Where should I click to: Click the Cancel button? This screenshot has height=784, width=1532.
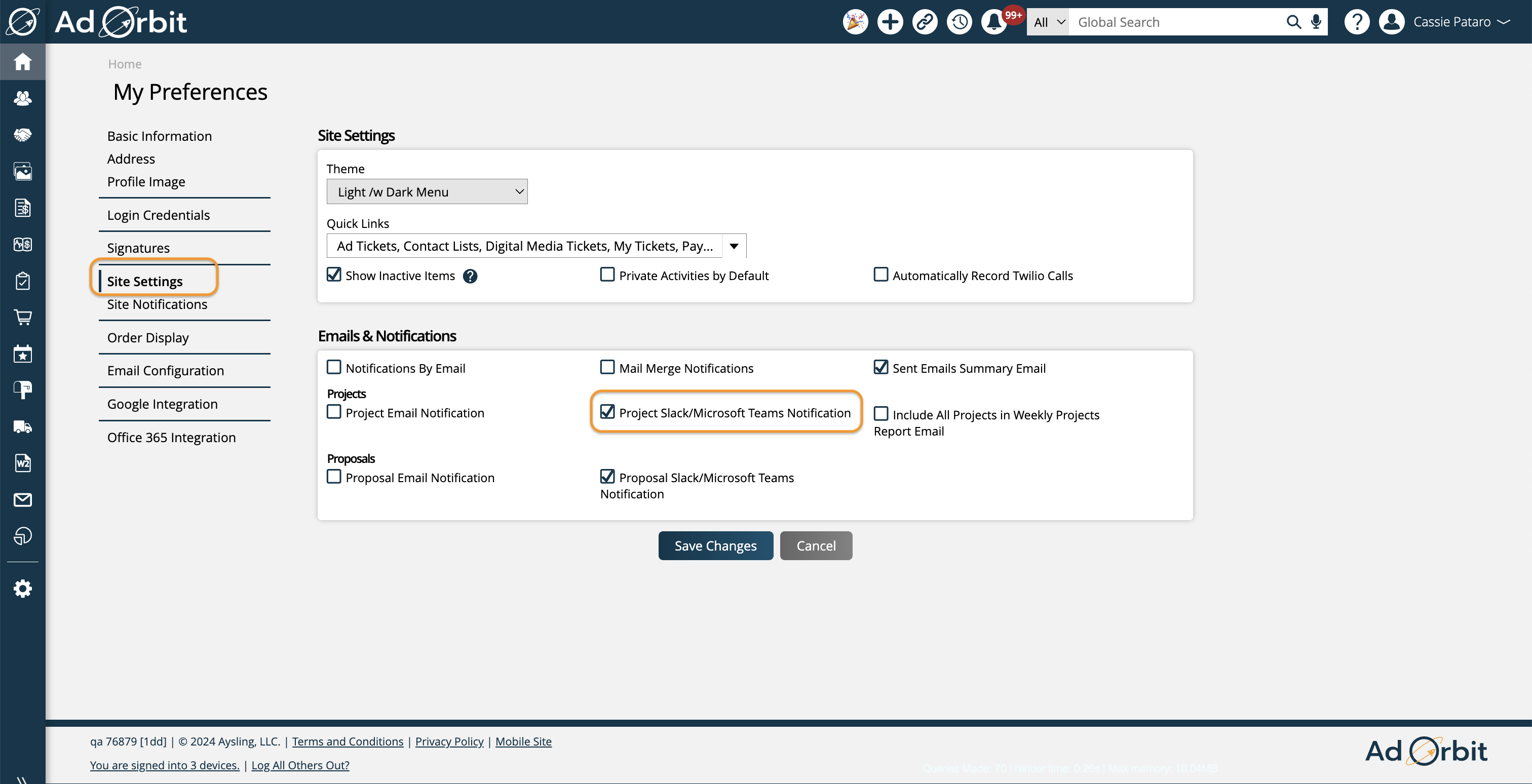[816, 545]
